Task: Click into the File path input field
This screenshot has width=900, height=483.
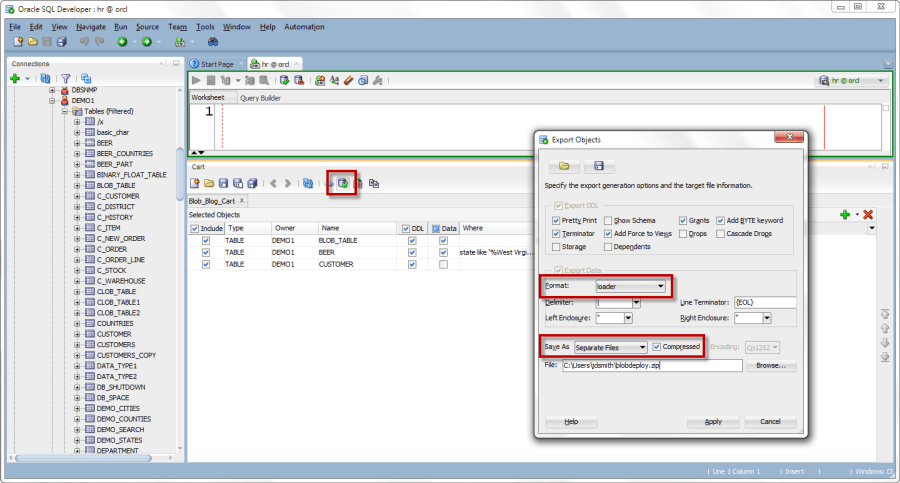Action: [x=652, y=365]
